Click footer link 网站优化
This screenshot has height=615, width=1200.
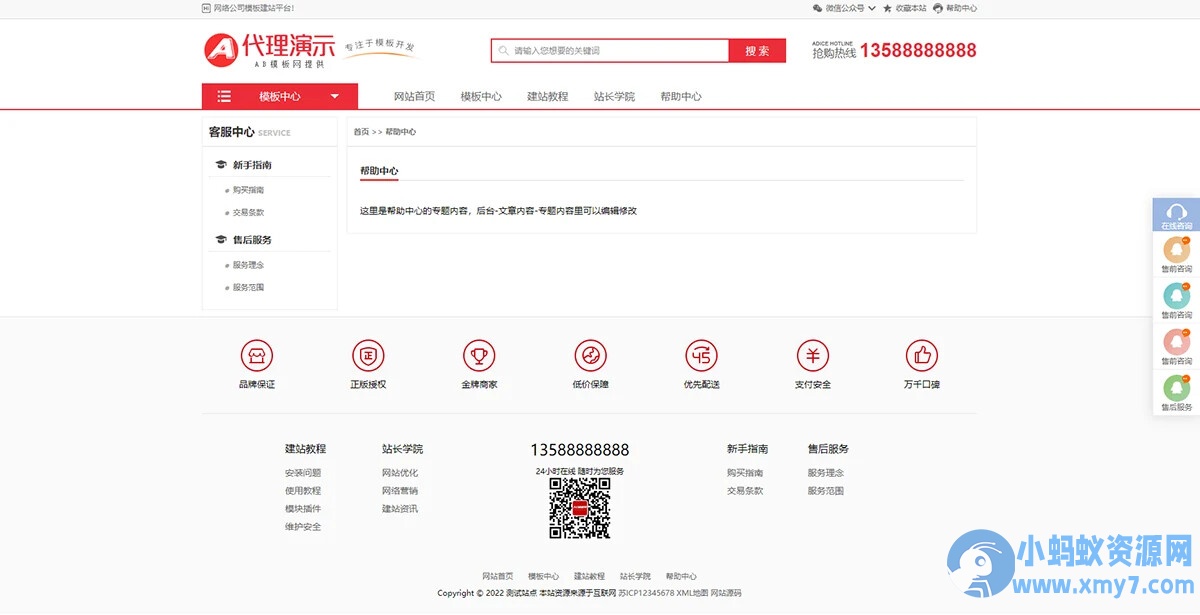pos(400,473)
